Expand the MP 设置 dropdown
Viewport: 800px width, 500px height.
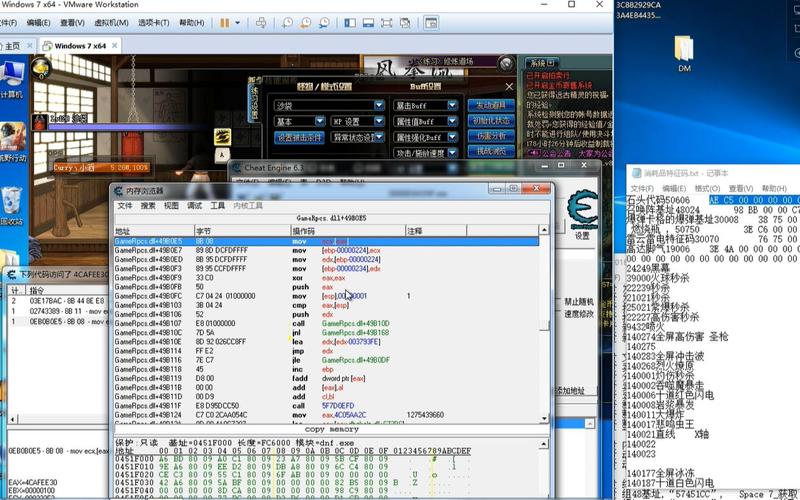379,121
